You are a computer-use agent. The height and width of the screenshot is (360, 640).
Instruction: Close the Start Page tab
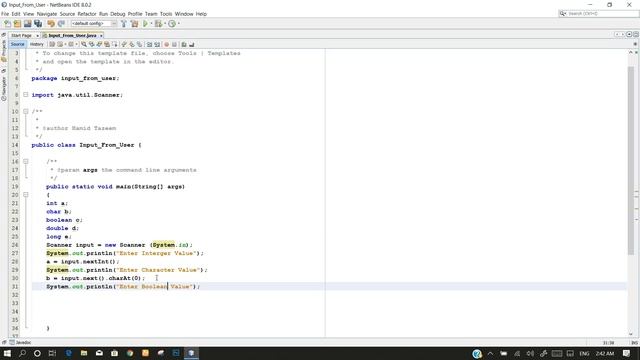coord(37,36)
